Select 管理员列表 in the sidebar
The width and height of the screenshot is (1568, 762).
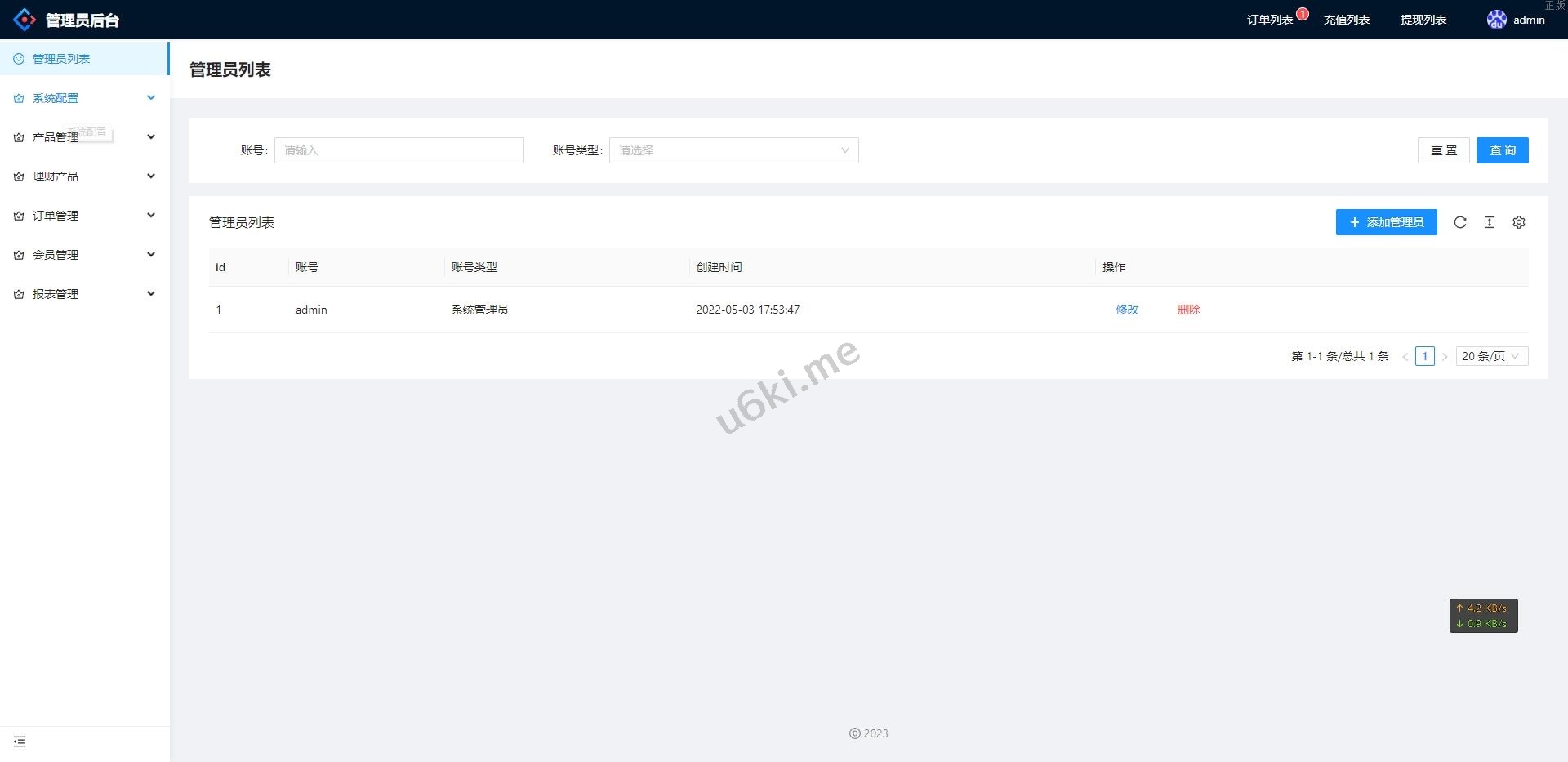[x=61, y=59]
